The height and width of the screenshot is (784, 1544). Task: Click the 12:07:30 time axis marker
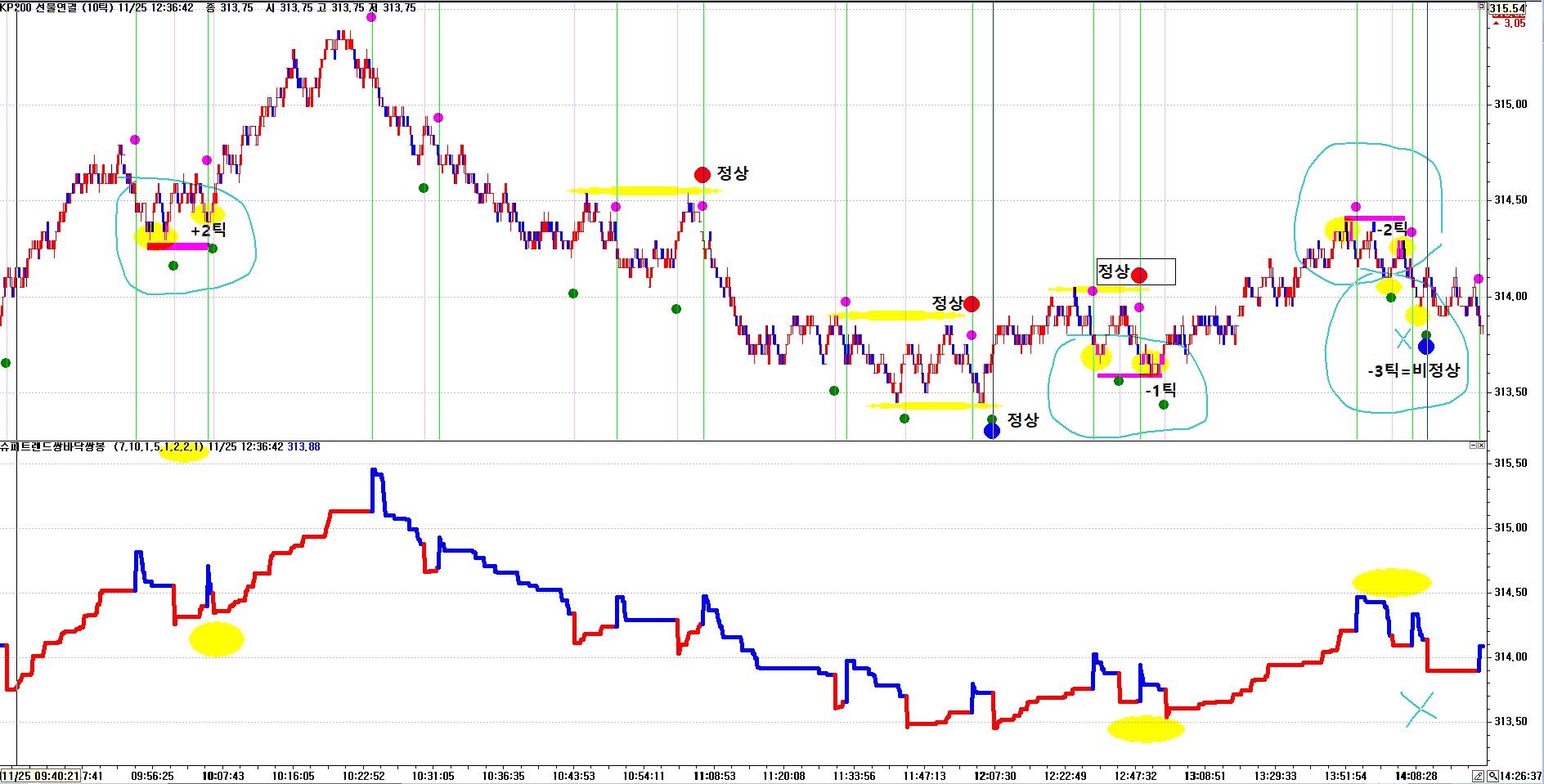click(994, 776)
